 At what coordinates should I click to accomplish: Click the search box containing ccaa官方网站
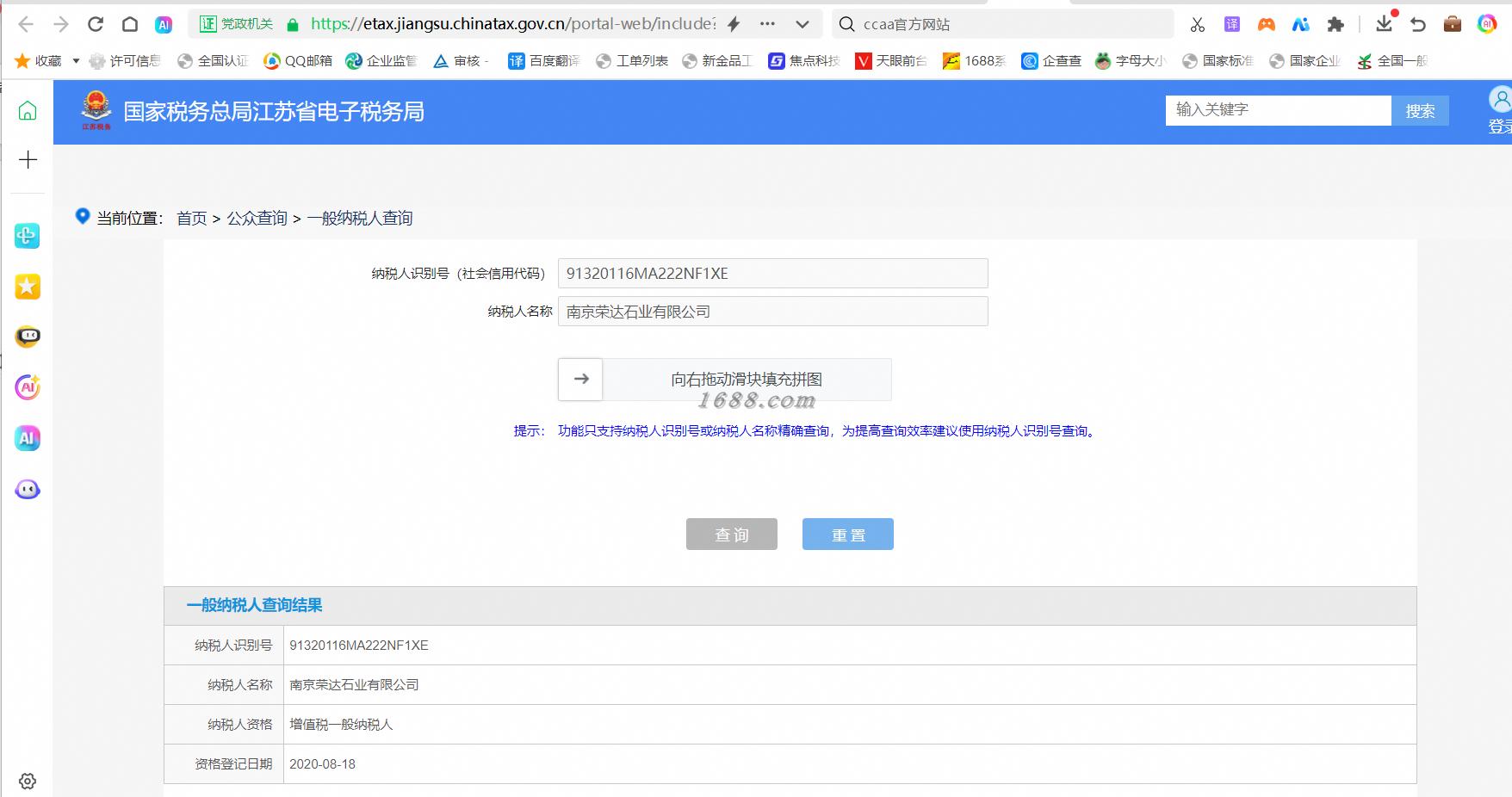click(x=1003, y=24)
